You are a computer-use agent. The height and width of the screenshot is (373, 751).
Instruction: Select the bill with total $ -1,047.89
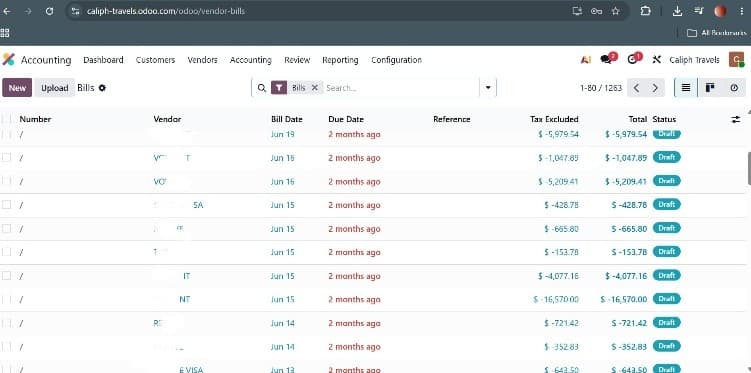6,158
